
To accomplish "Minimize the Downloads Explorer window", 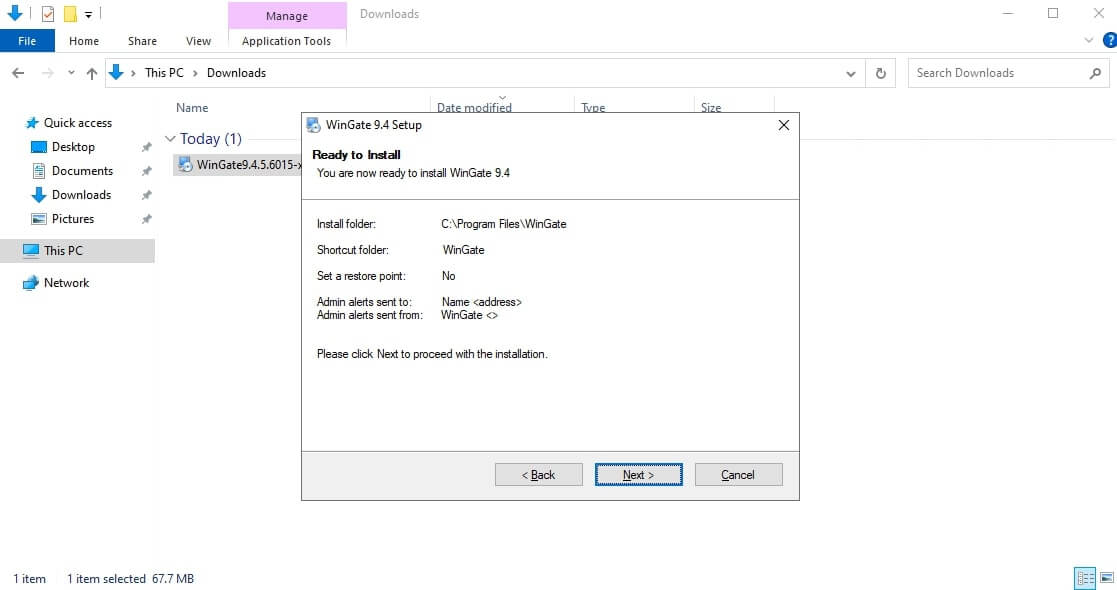I will (x=1007, y=14).
